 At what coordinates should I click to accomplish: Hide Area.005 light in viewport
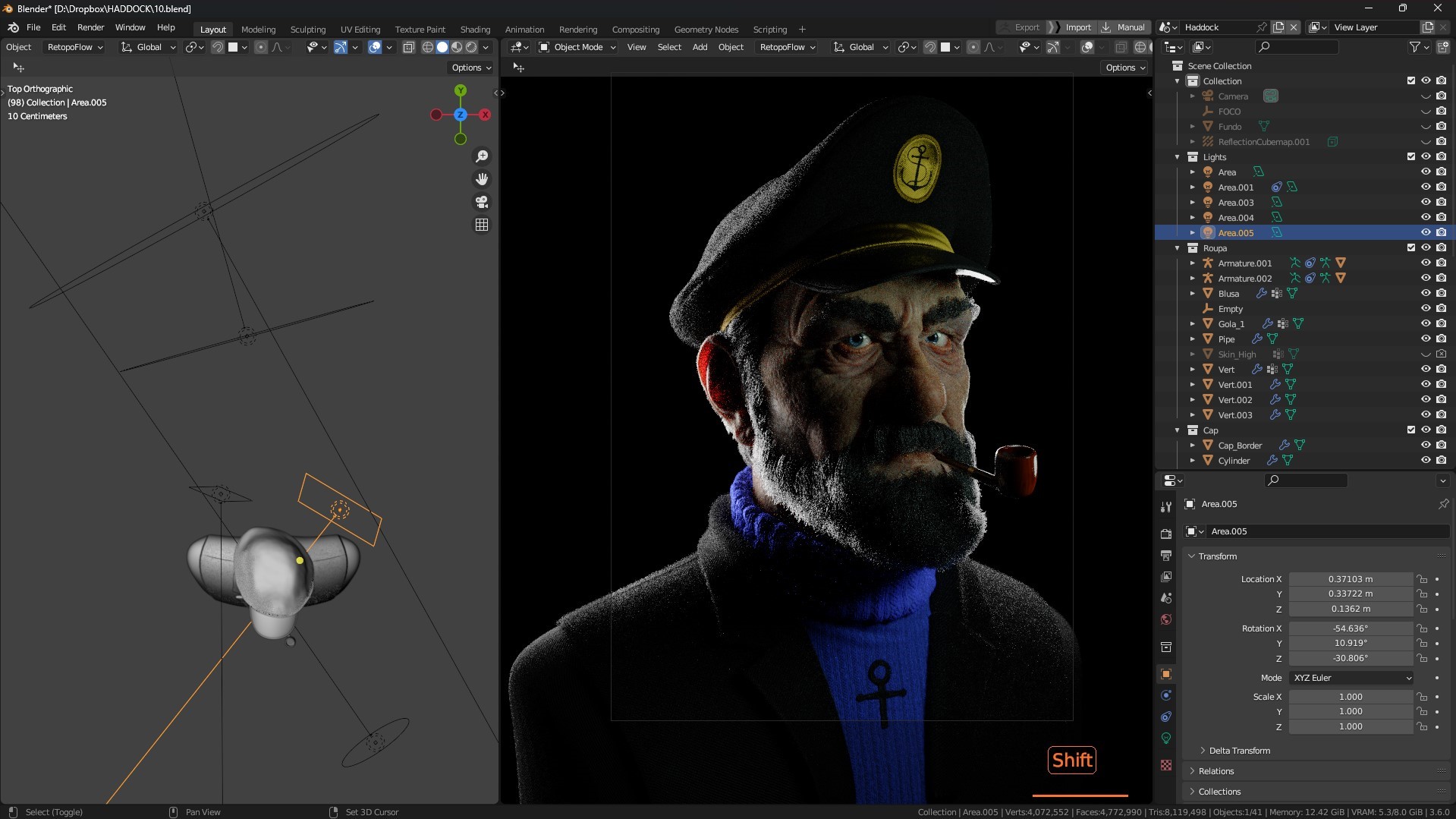click(x=1426, y=232)
